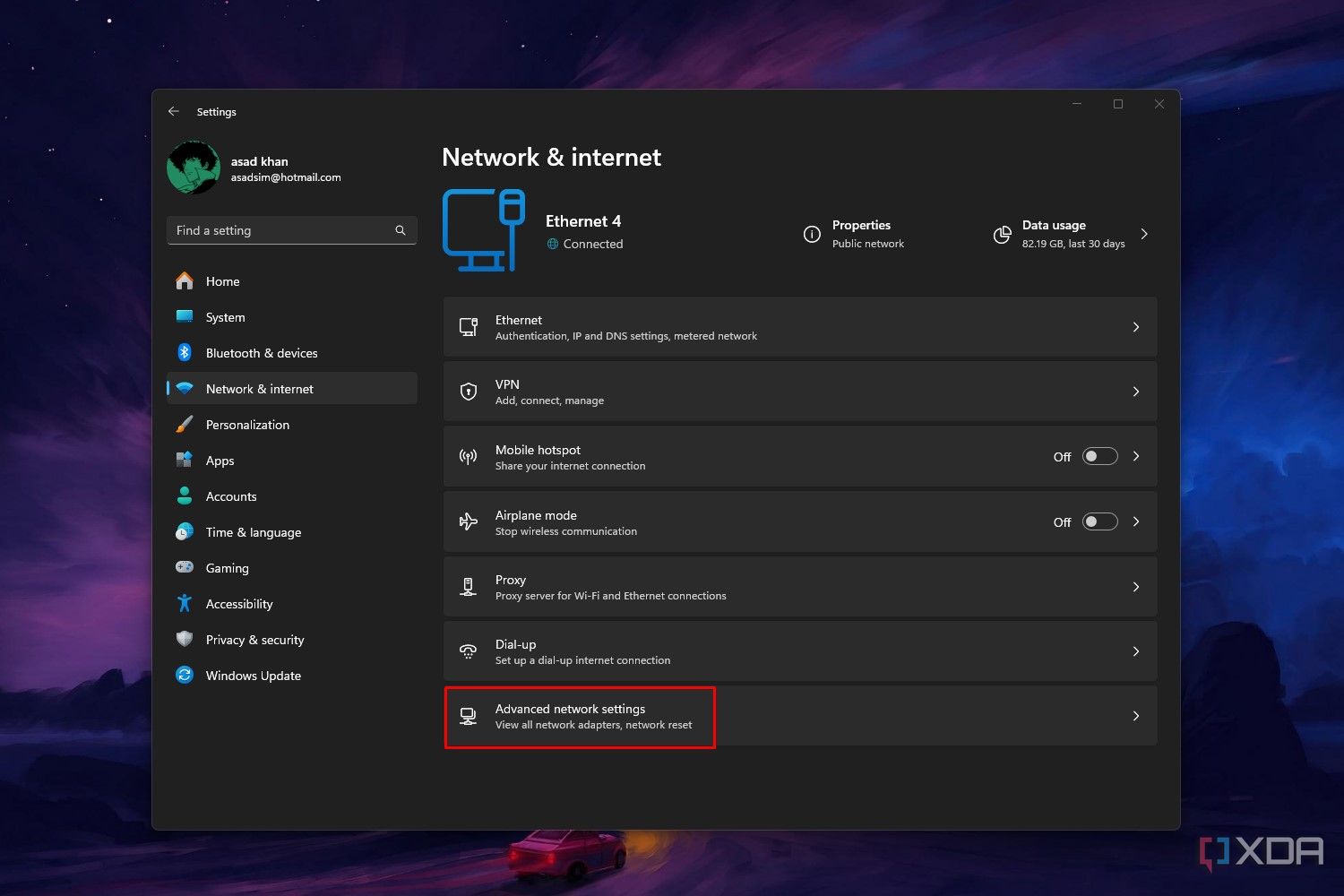The height and width of the screenshot is (896, 1344).
Task: Click the Data usage pie chart icon
Action: point(1002,235)
